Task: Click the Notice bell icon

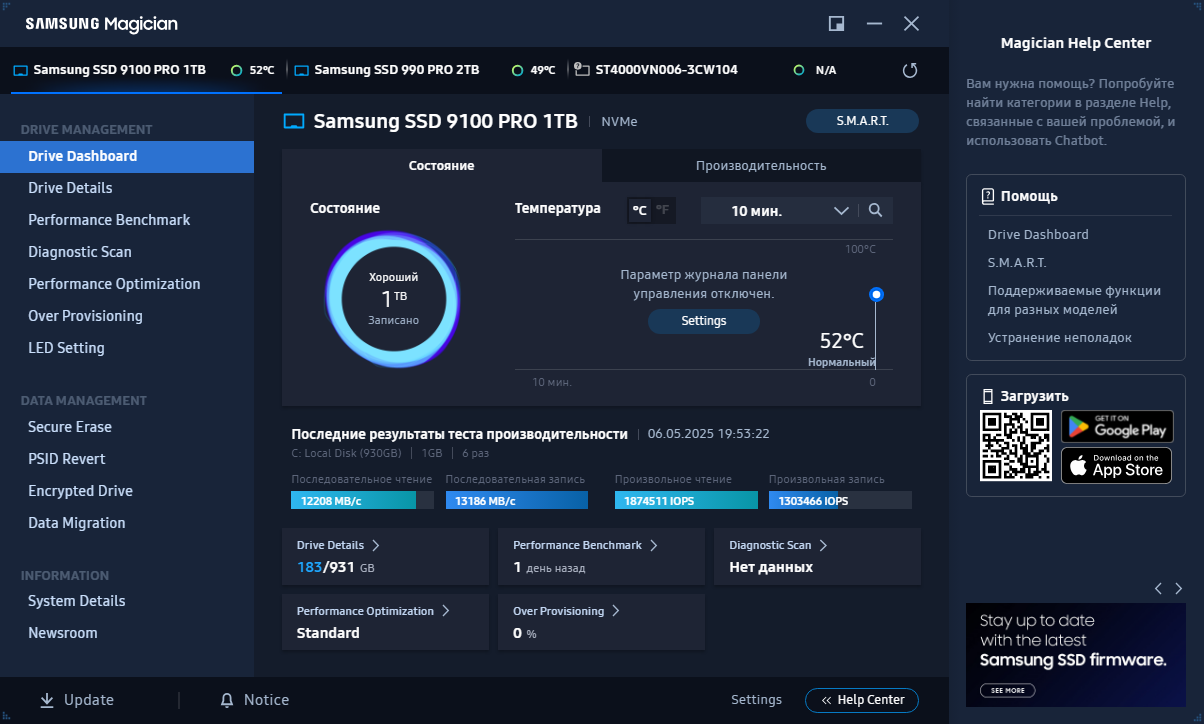Action: 227,700
